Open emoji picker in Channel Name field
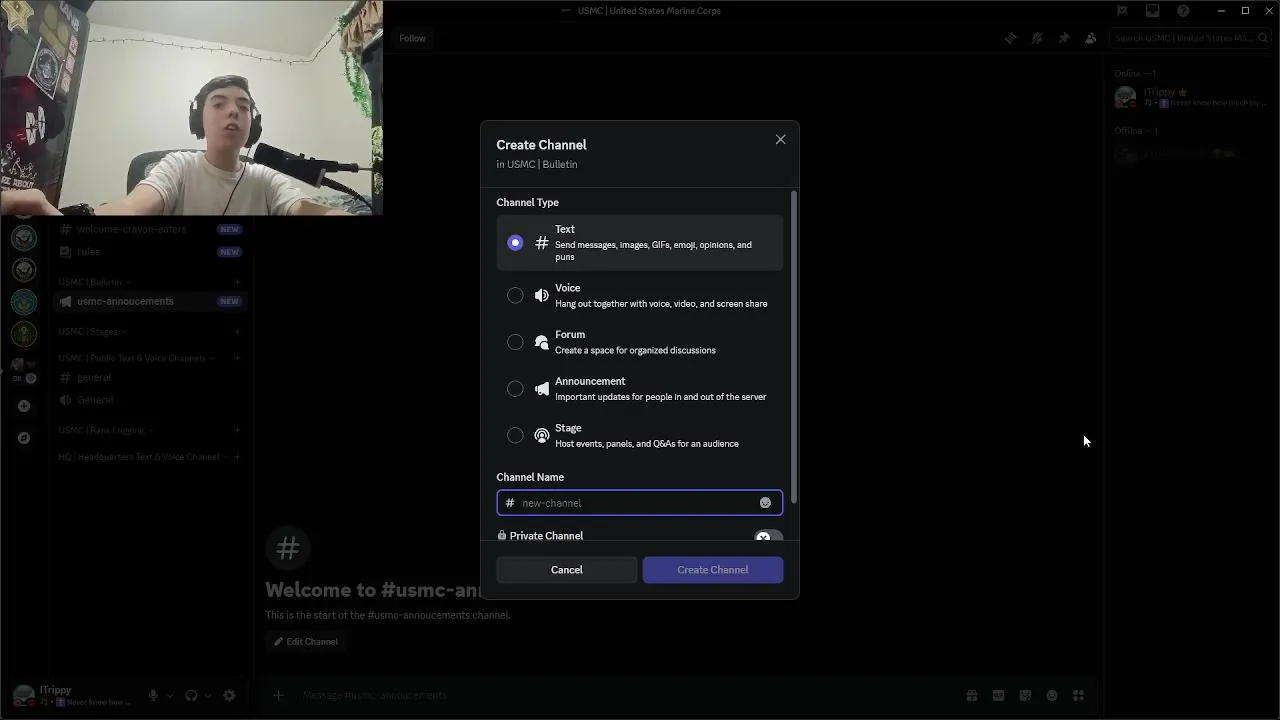The height and width of the screenshot is (720, 1280). 765,503
